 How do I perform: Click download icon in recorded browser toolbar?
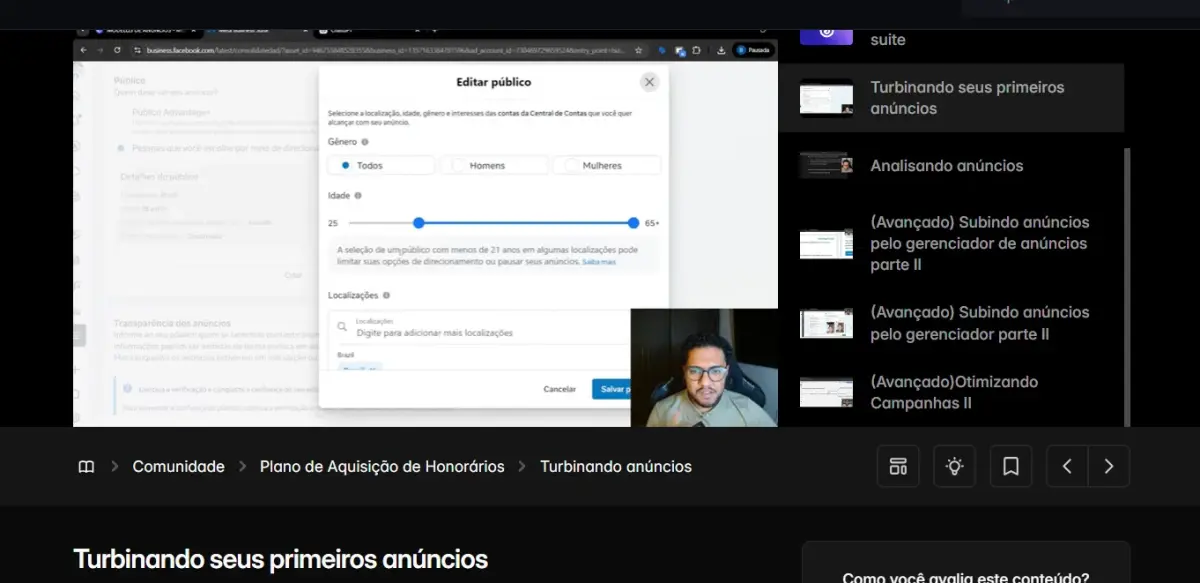[722, 50]
